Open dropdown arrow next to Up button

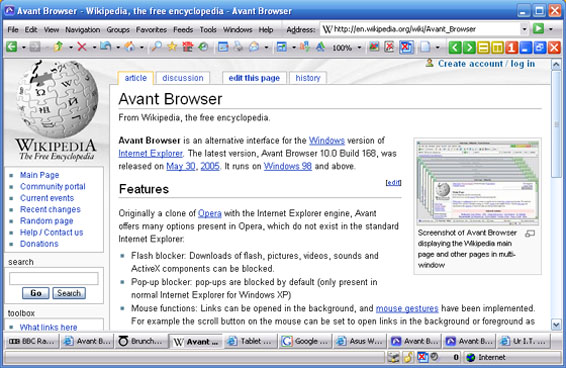(x=71, y=47)
